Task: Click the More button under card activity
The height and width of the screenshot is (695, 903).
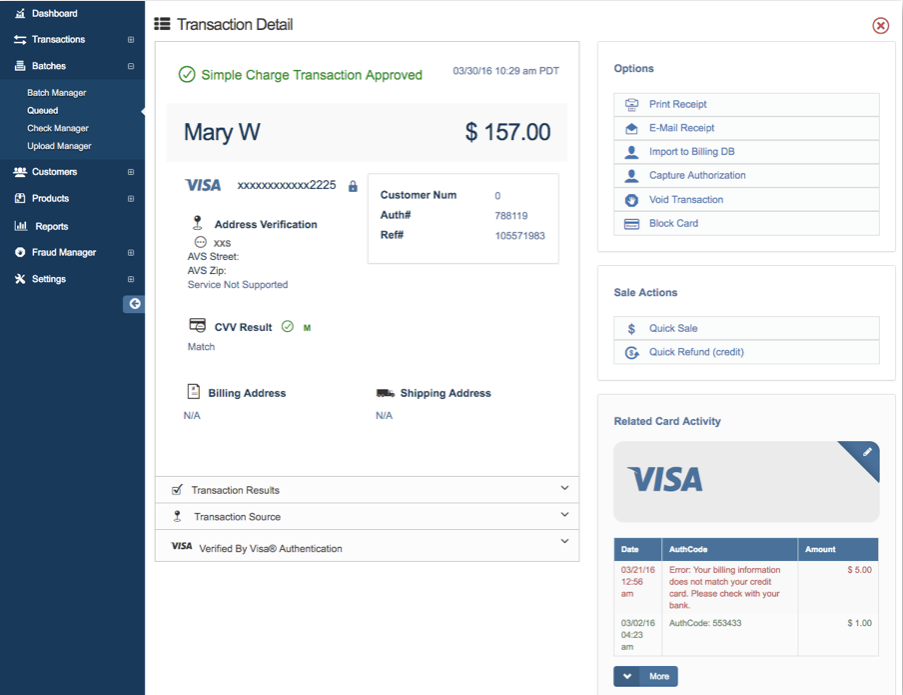Action: click(645, 676)
